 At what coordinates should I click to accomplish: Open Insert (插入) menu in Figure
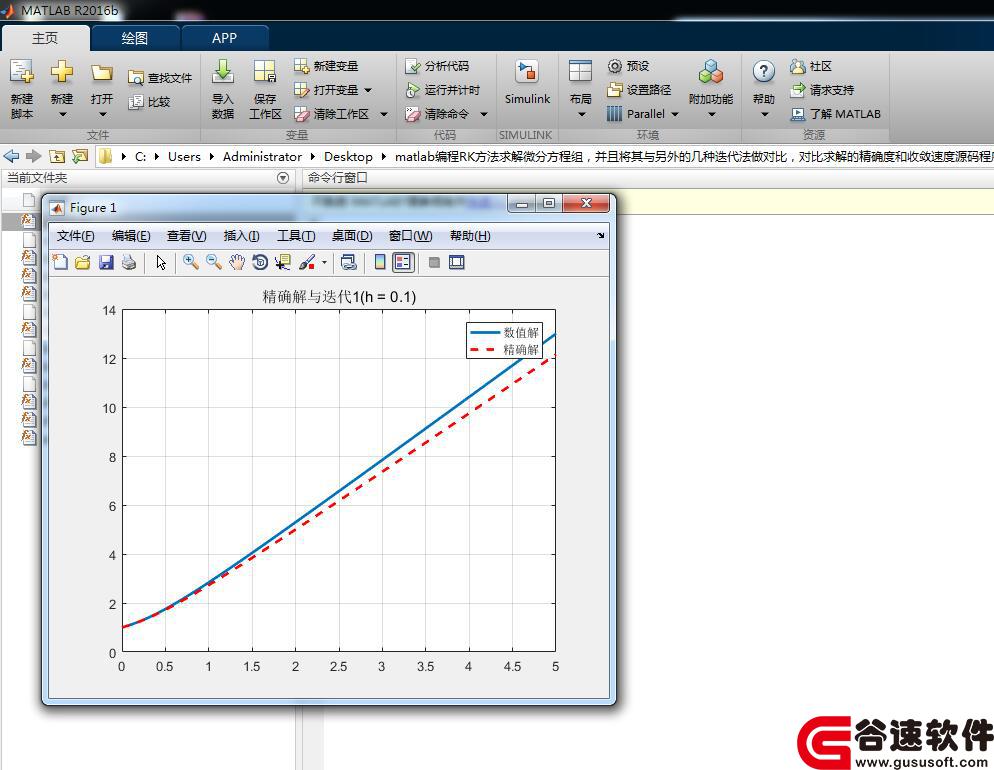[242, 236]
